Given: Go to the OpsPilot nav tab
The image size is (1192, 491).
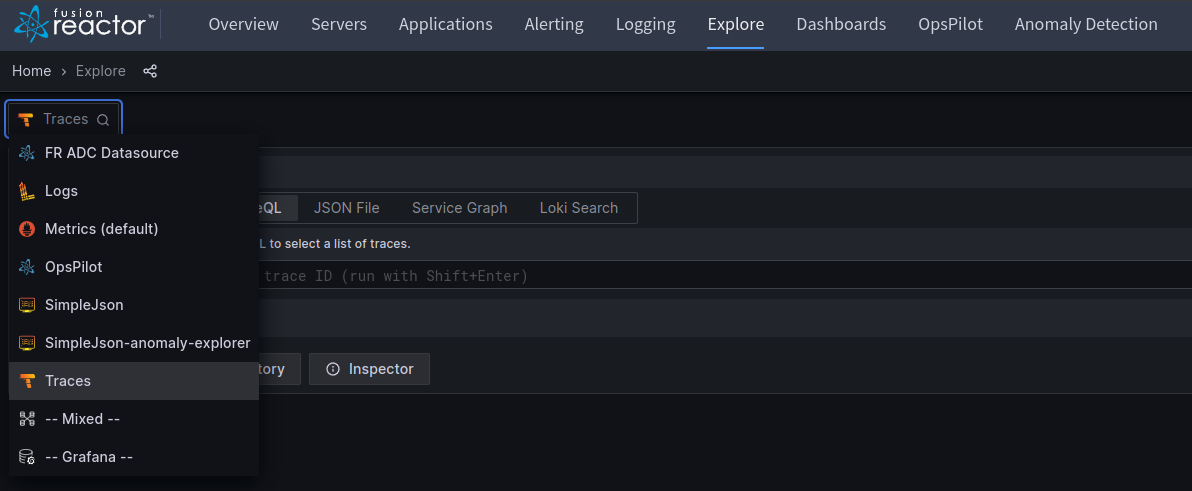Looking at the screenshot, I should (x=950, y=24).
